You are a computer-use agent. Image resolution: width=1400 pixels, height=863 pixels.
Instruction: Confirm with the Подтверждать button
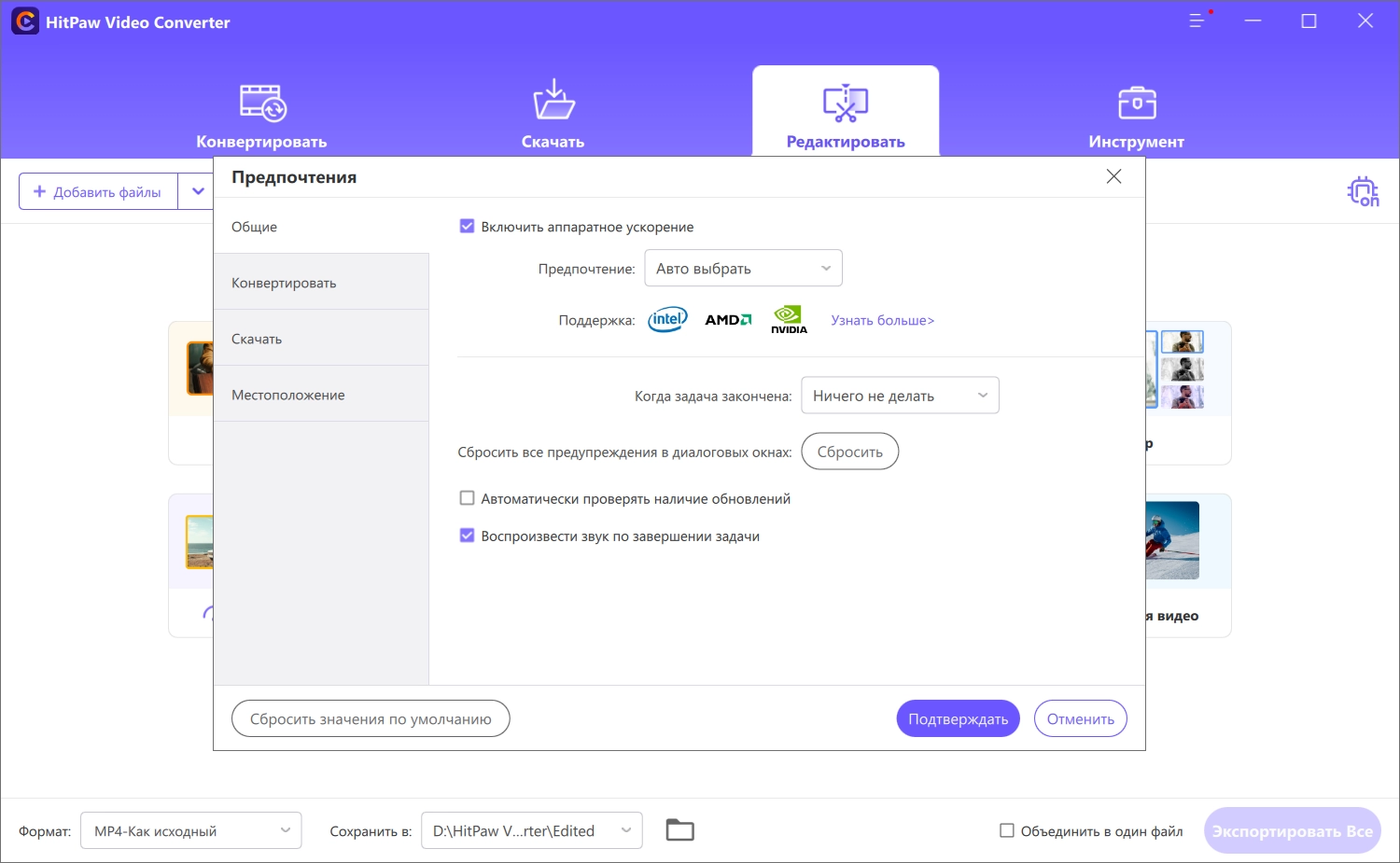tap(958, 718)
